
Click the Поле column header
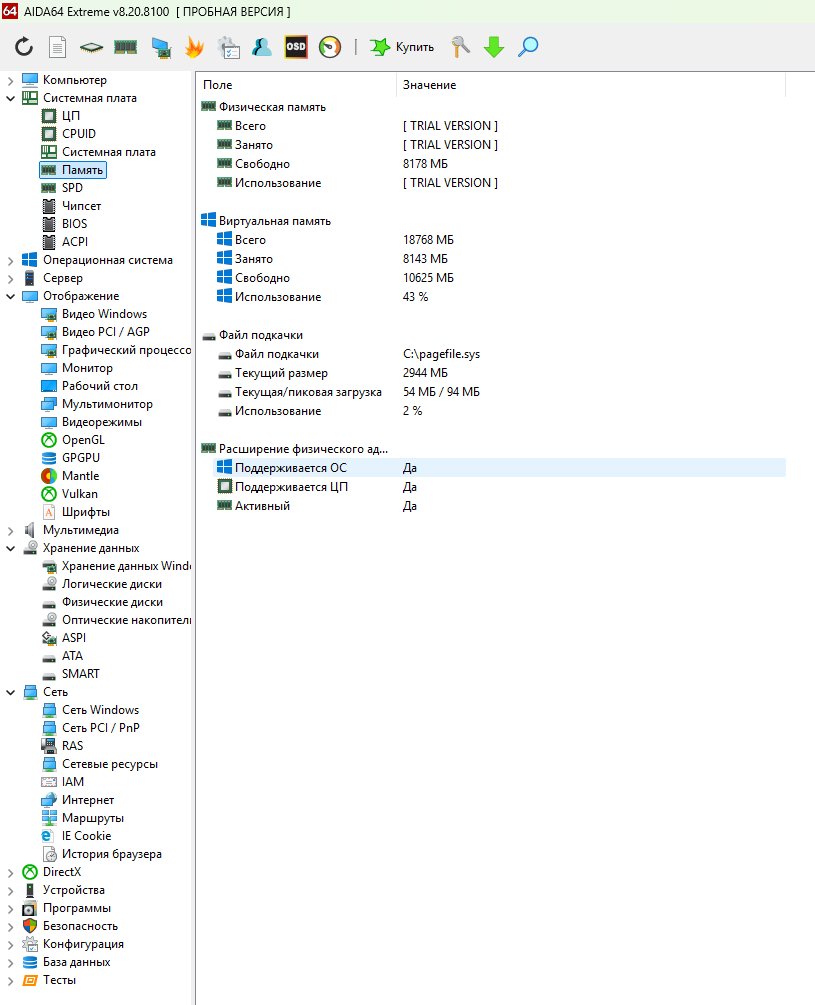pyautogui.click(x=296, y=85)
